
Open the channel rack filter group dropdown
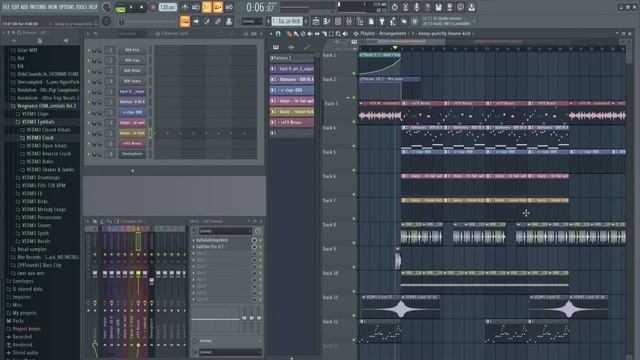pos(131,34)
